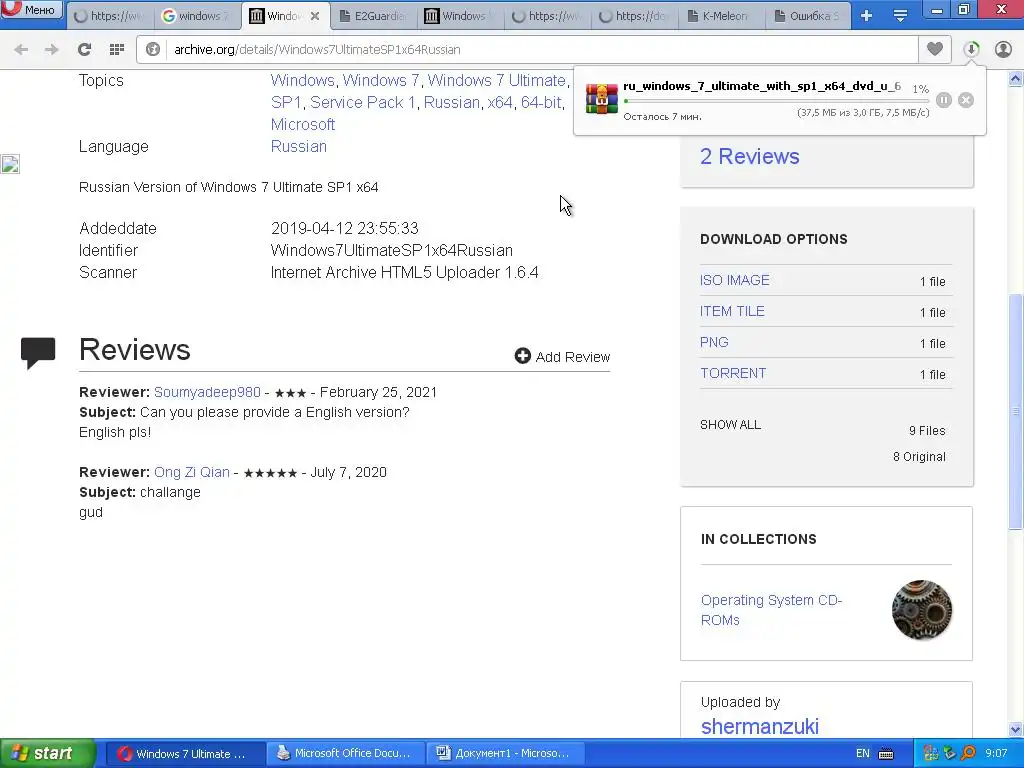Viewport: 1024px width, 768px height.
Task: Open the Opera Меню button
Action: (31, 9)
